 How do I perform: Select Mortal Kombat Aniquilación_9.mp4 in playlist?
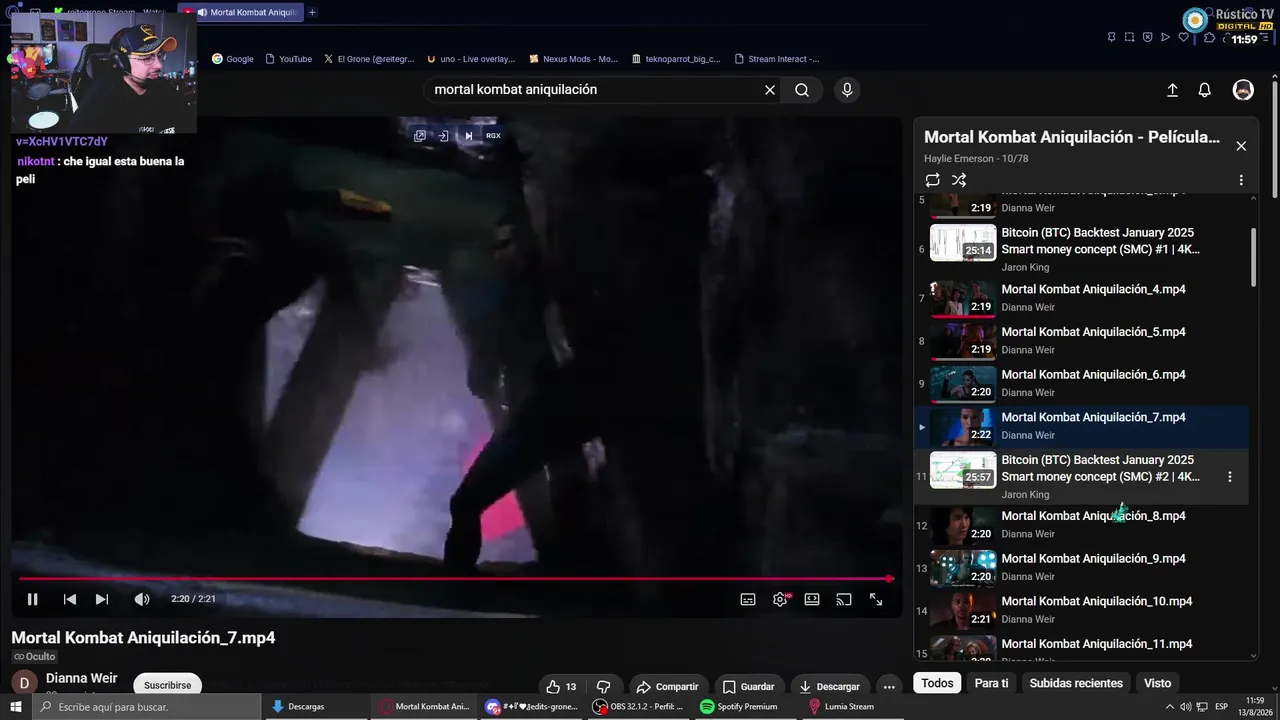1093,559
